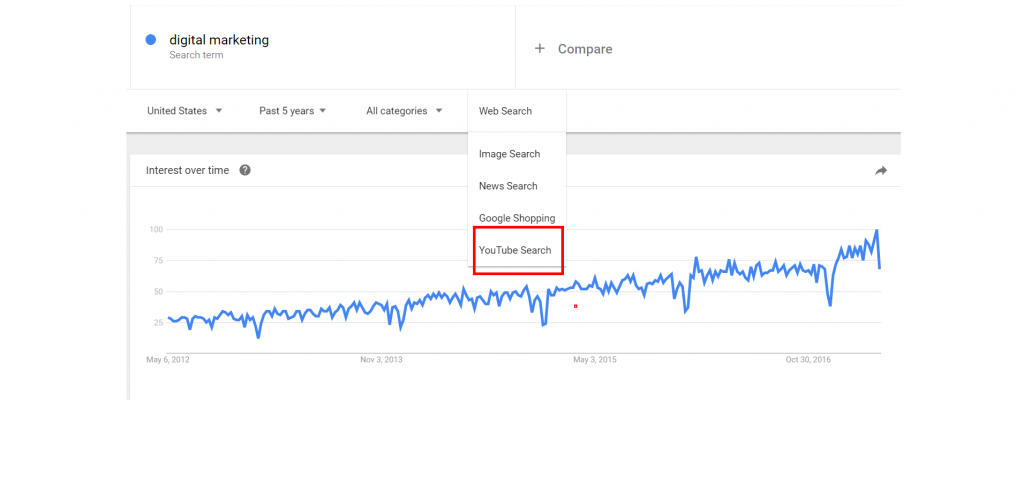Click the 75 value on the y-axis
Viewport: 1024px width, 501px height.
(157, 261)
